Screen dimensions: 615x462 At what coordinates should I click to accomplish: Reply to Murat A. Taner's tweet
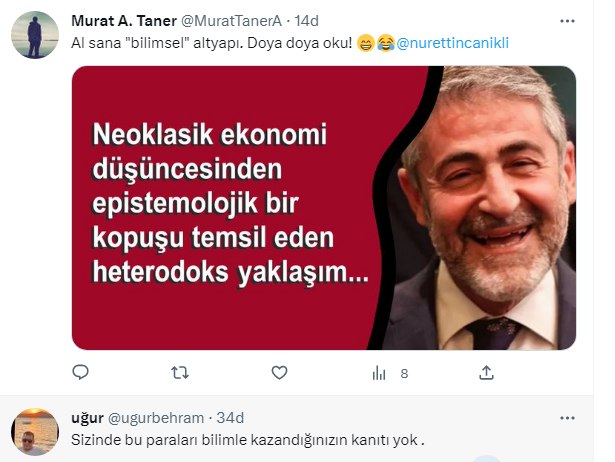click(81, 372)
